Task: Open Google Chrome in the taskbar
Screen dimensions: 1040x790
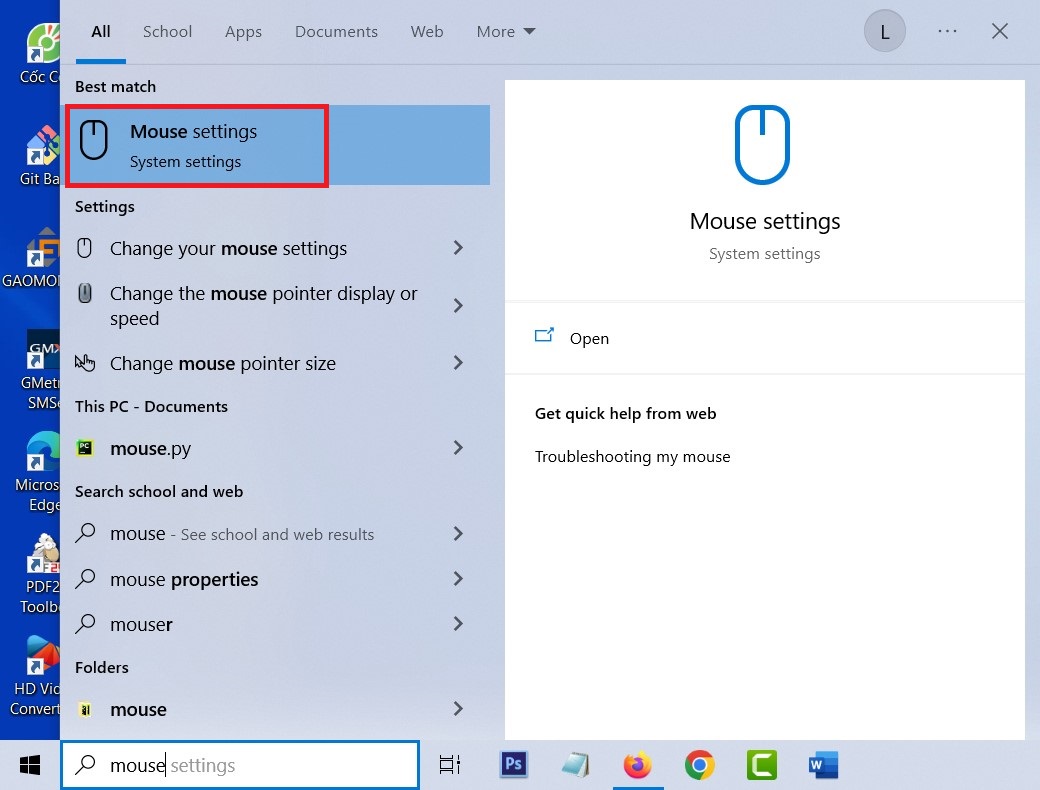Action: (700, 765)
